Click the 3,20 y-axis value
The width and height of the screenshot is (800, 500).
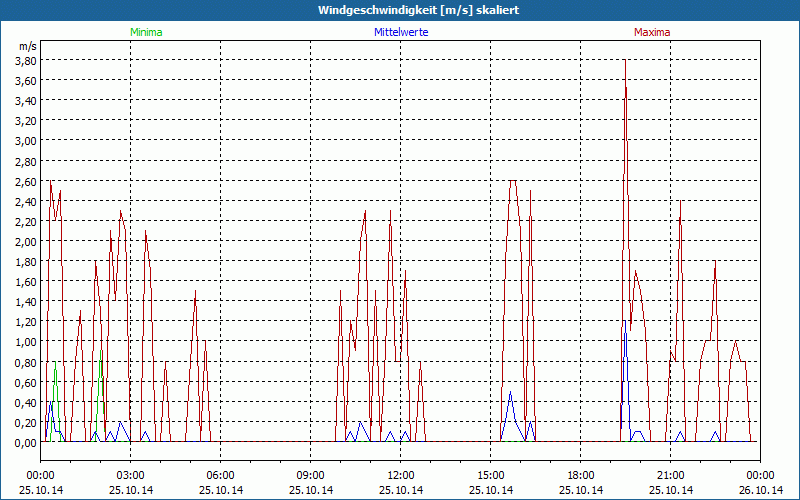click(x=26, y=120)
